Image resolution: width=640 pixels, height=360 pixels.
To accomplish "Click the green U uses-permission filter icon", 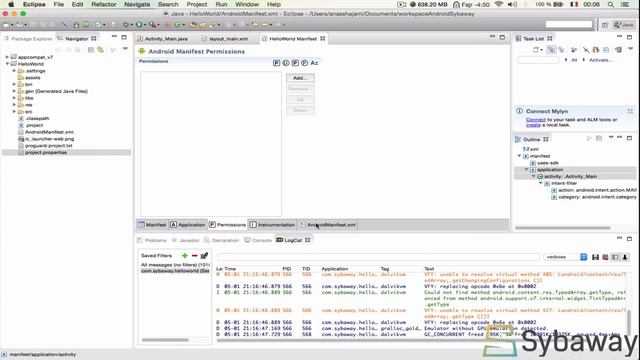I will 286,63.
